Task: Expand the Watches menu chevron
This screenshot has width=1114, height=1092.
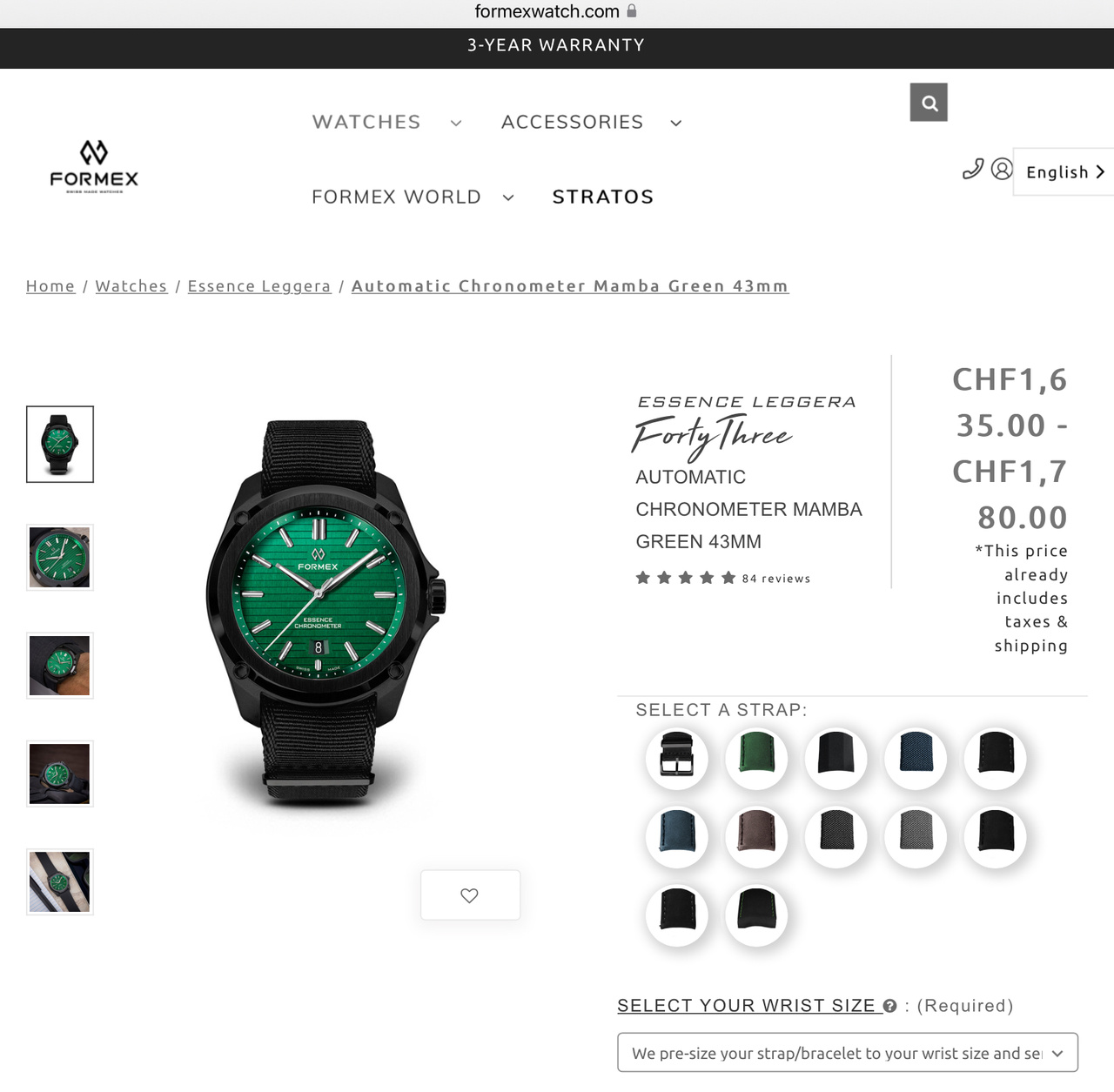Action: click(x=456, y=124)
